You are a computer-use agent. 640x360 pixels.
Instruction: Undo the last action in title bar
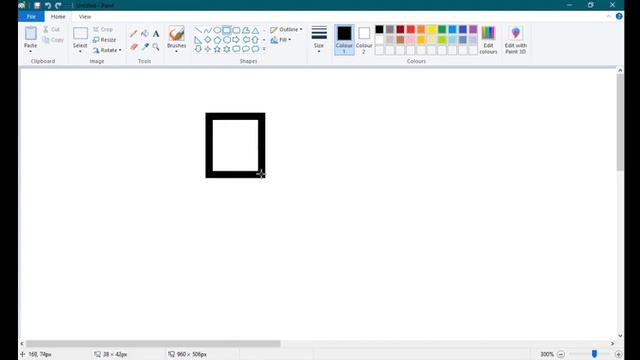pos(48,5)
